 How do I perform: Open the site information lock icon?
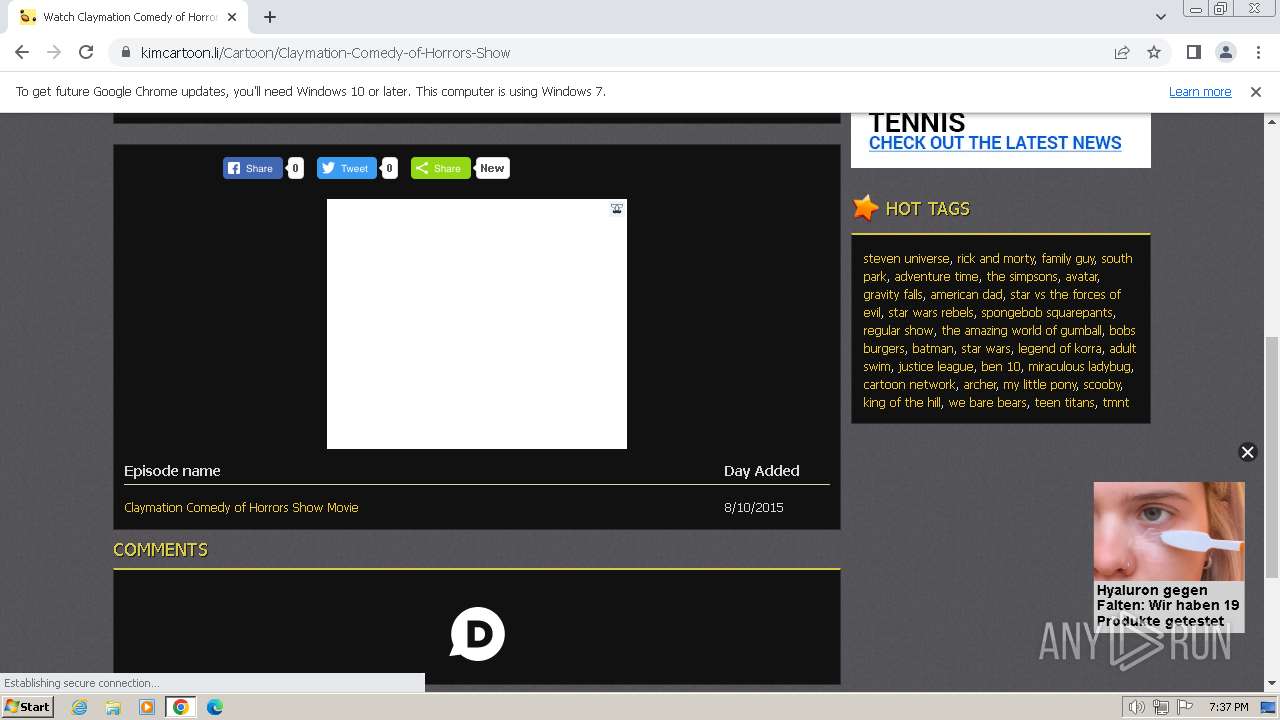[x=125, y=52]
